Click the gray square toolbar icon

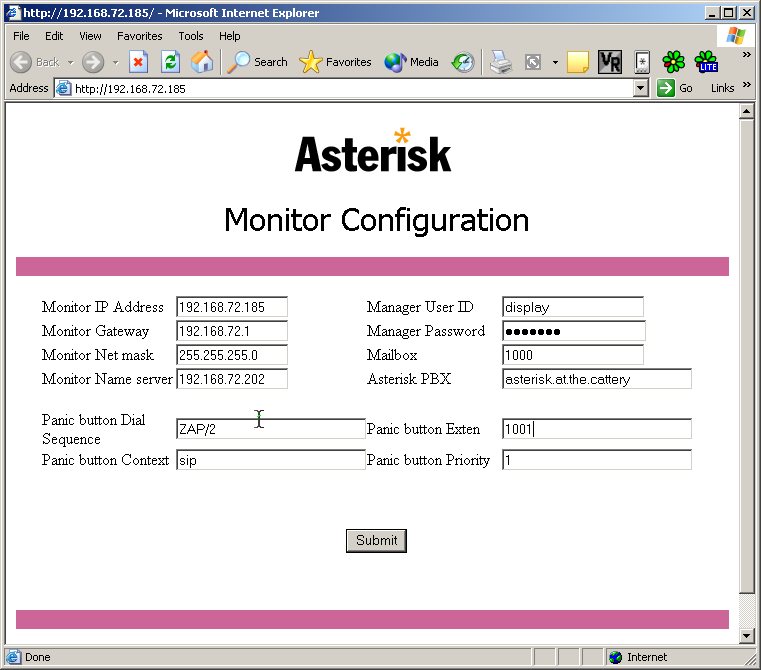(532, 62)
